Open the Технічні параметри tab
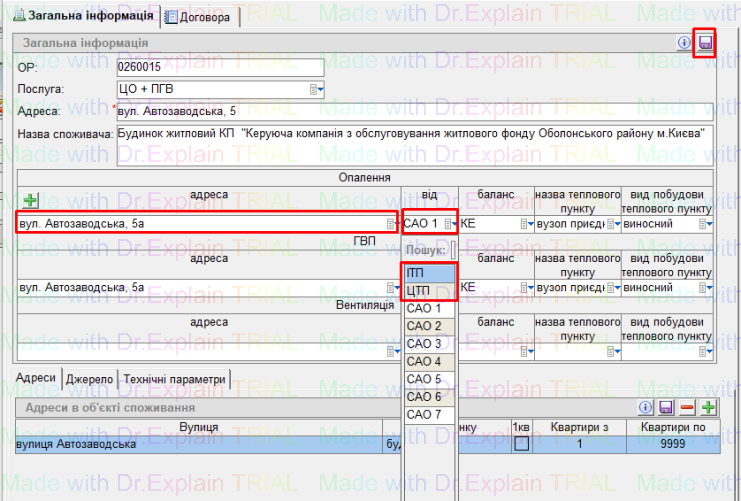The image size is (741, 501). coord(176,379)
